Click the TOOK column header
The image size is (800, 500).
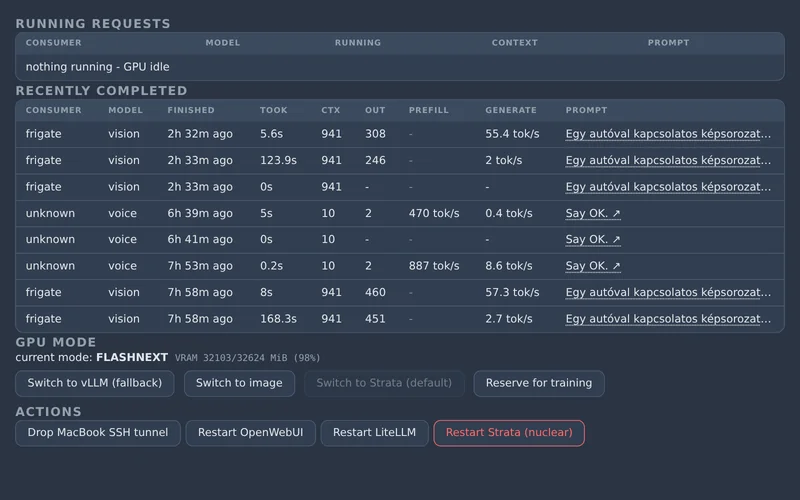click(x=273, y=110)
